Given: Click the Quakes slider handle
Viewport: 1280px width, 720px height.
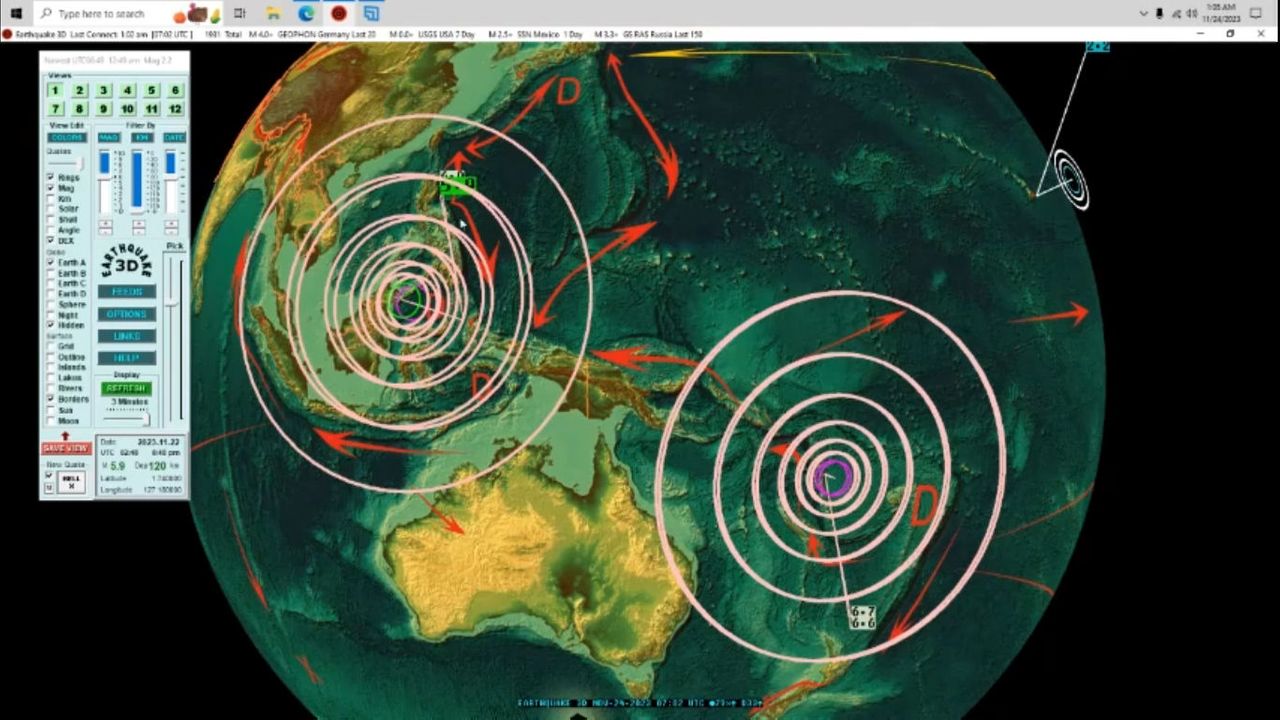Looking at the screenshot, I should [x=79, y=163].
